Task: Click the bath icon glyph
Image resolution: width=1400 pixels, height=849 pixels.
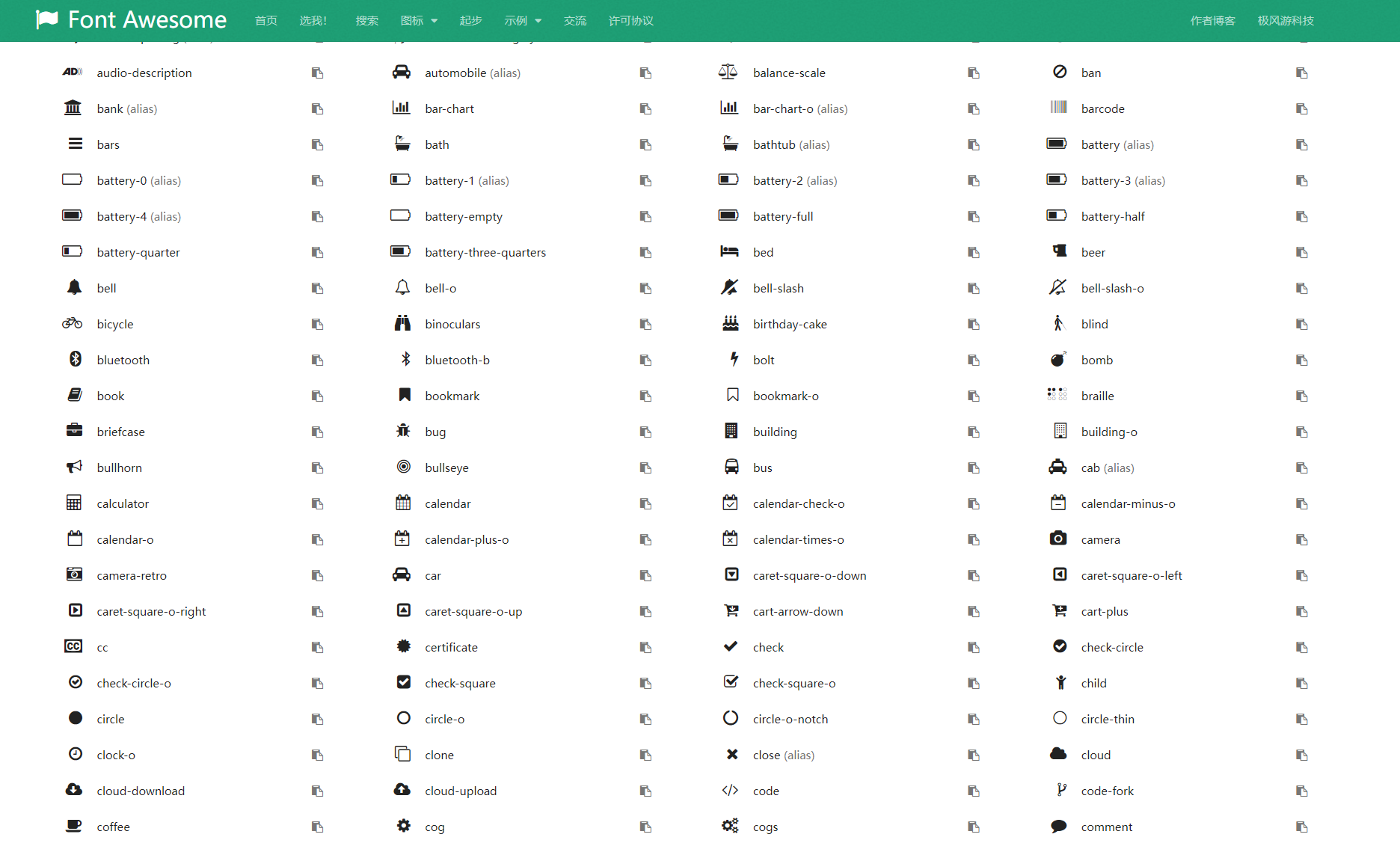Action: click(402, 144)
